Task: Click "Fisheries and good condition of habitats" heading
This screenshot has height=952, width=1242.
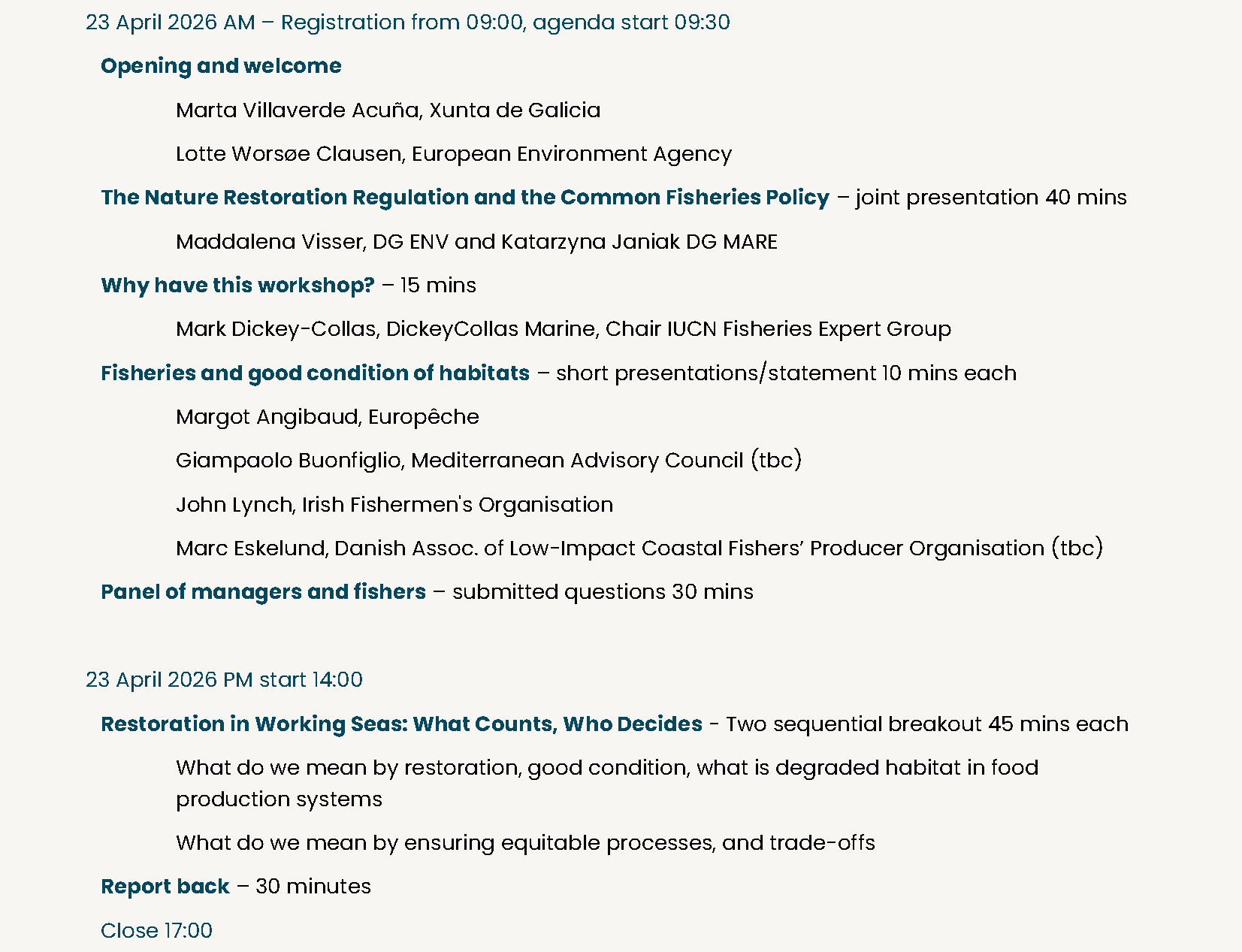Action: (315, 373)
